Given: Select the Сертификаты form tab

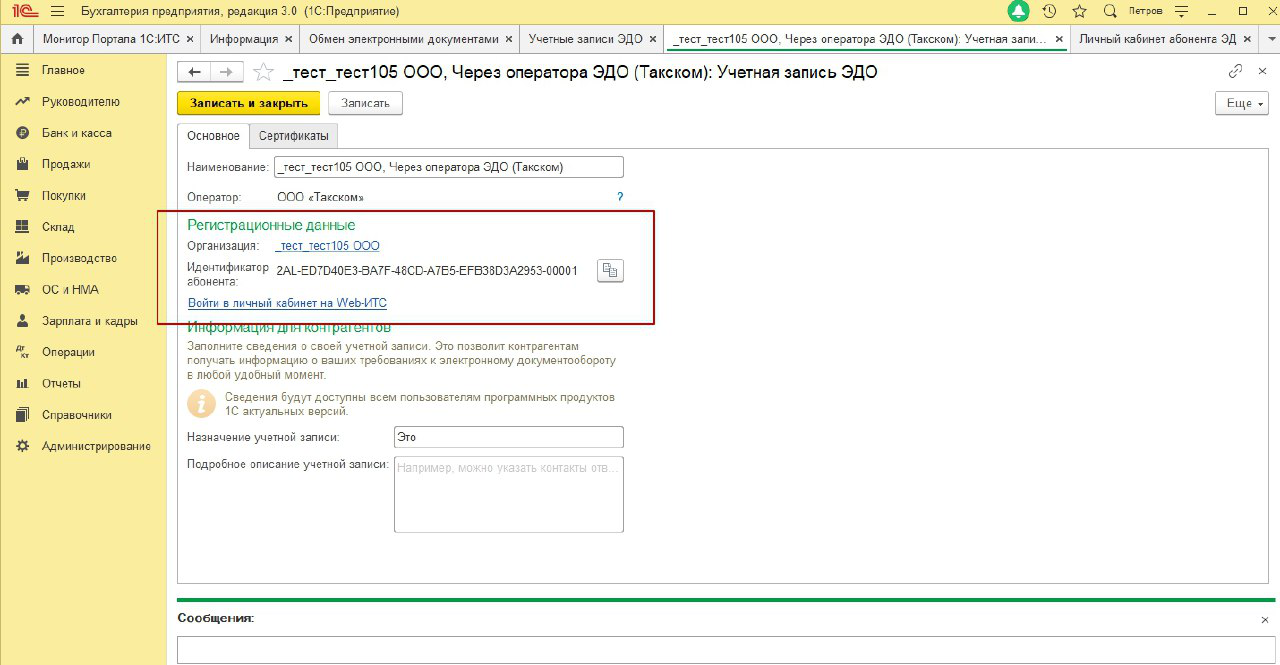Looking at the screenshot, I should coord(293,136).
